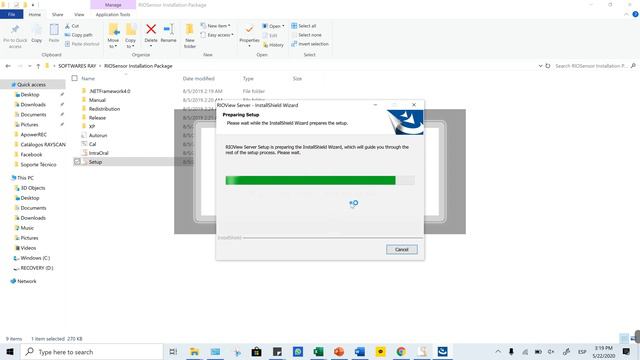Switch to the Share tab
This screenshot has height=360, width=640.
tap(58, 14)
